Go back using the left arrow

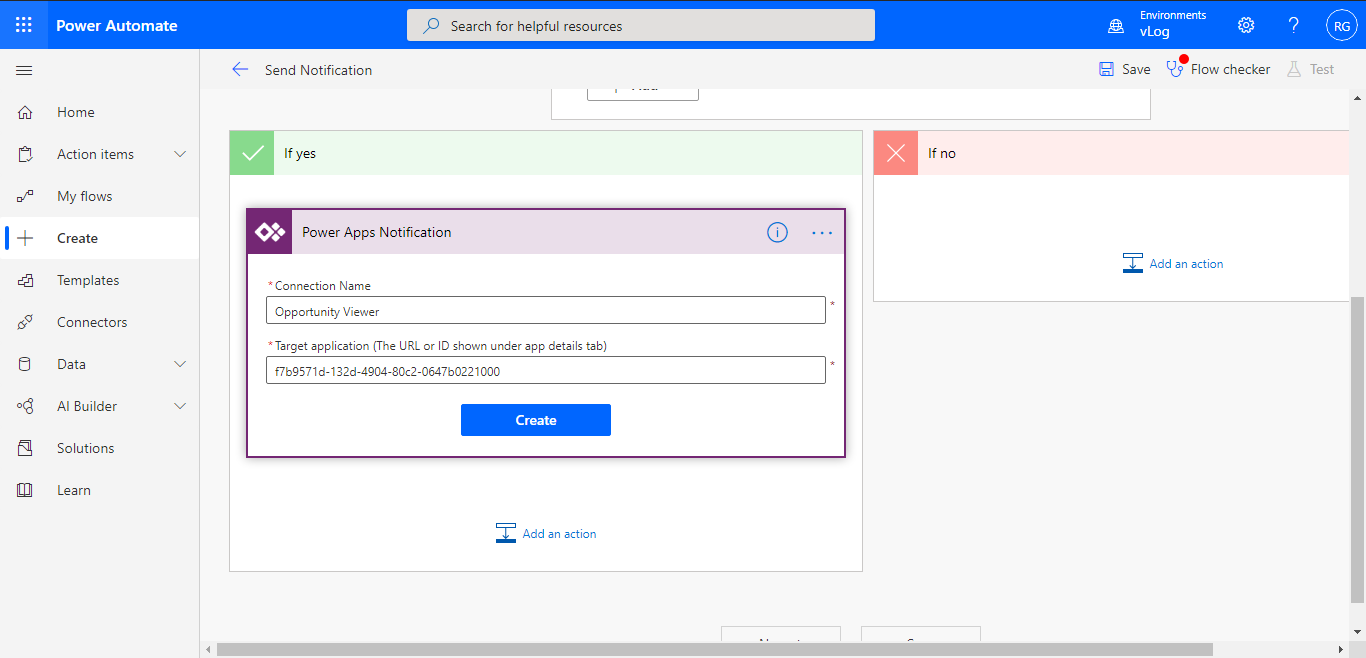coord(240,69)
